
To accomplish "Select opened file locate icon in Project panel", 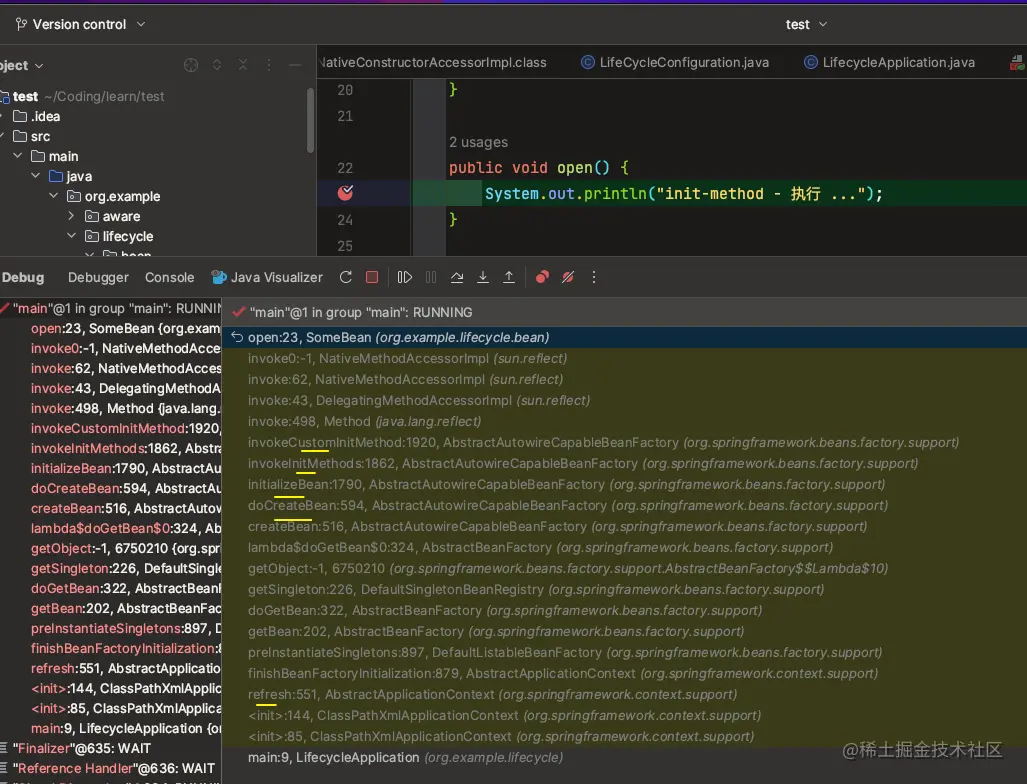I will point(191,65).
